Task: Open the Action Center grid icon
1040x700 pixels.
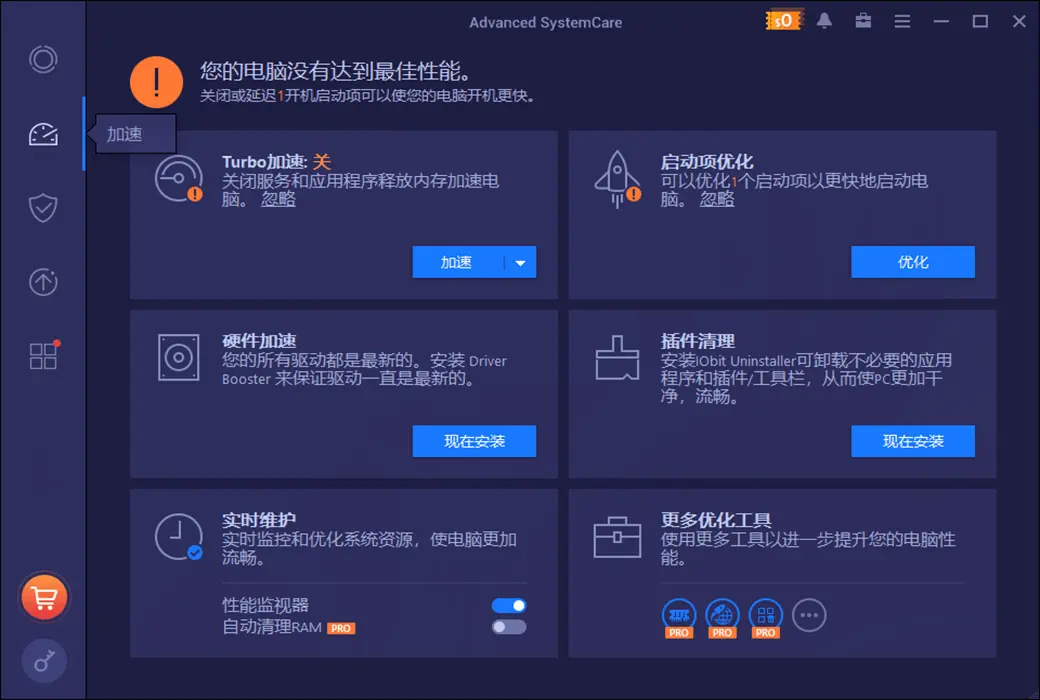Action: [44, 355]
